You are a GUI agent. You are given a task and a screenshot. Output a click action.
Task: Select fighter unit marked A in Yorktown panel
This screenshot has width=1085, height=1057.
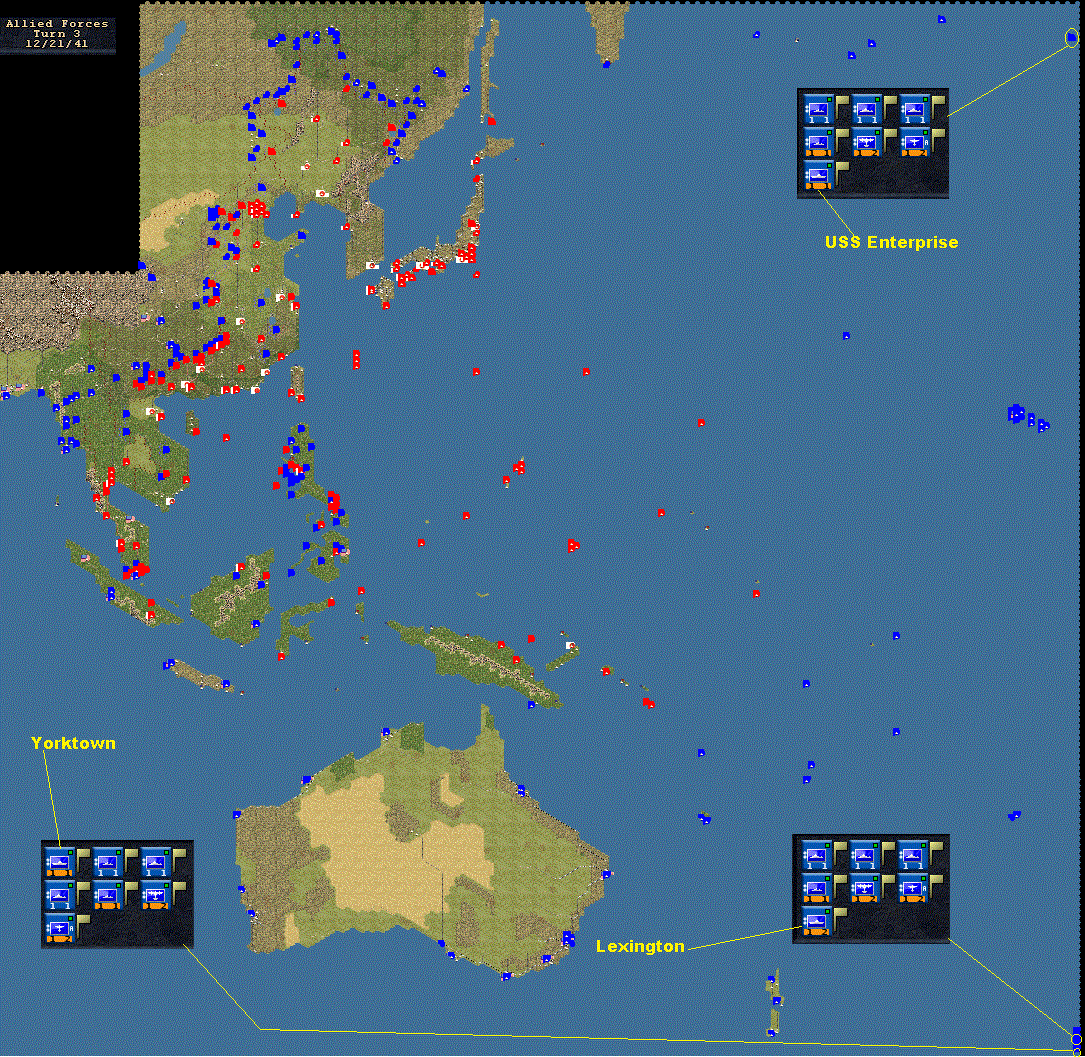[x=59, y=928]
